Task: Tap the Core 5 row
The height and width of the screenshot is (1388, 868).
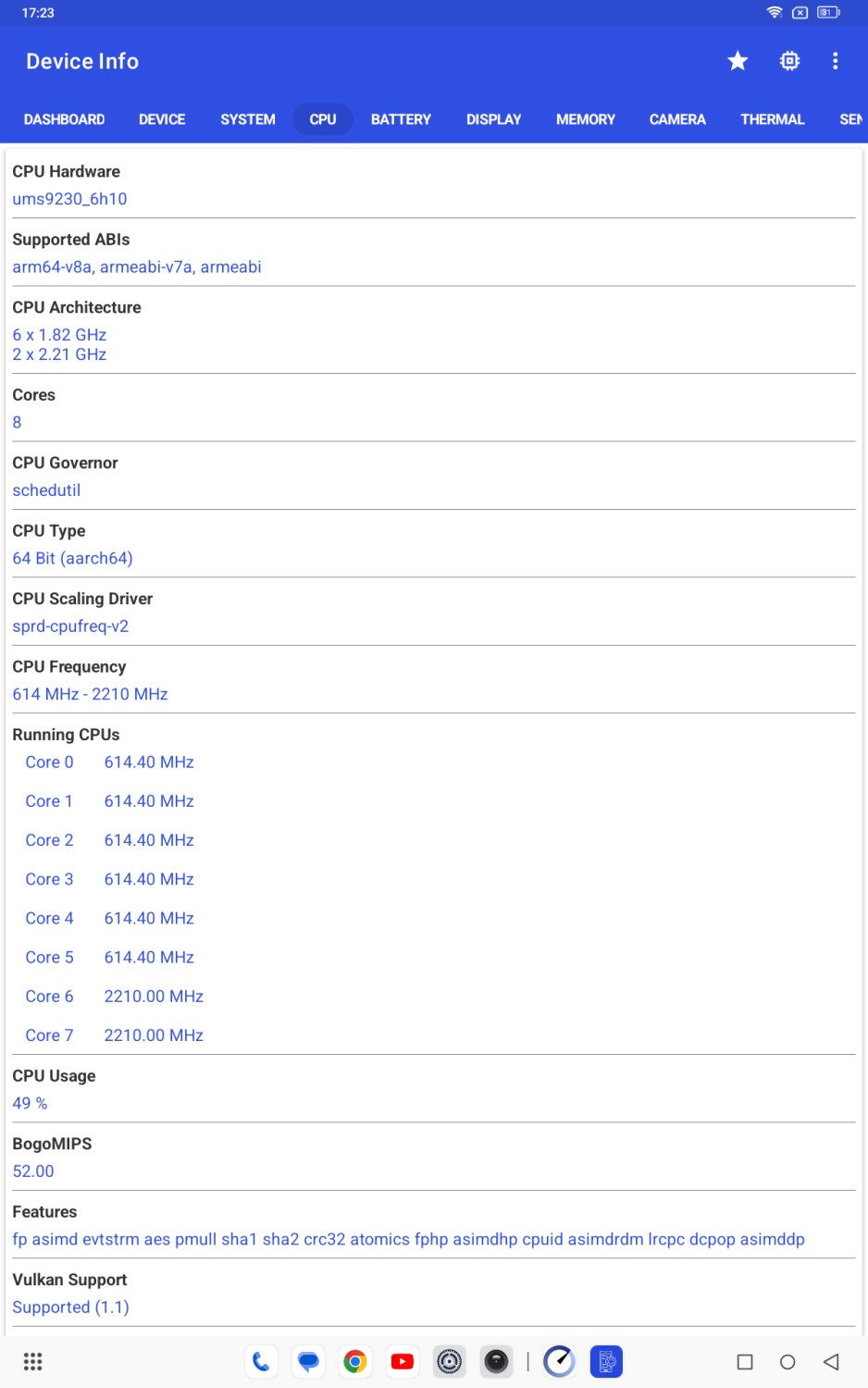Action: pyautogui.click(x=109, y=958)
